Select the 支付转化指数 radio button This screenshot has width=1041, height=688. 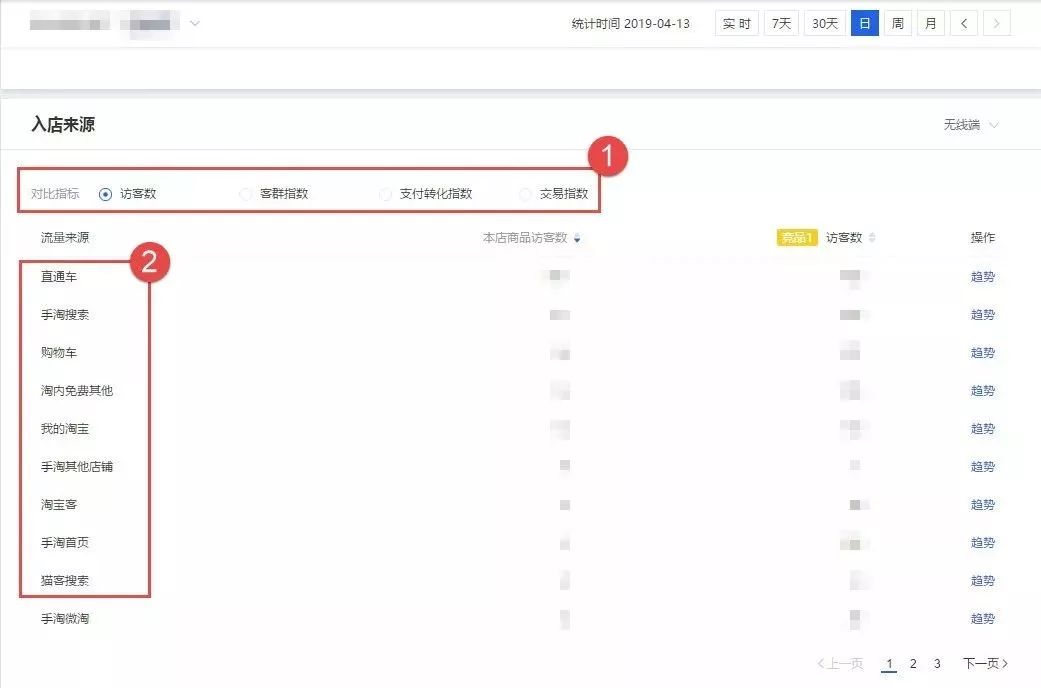point(385,193)
